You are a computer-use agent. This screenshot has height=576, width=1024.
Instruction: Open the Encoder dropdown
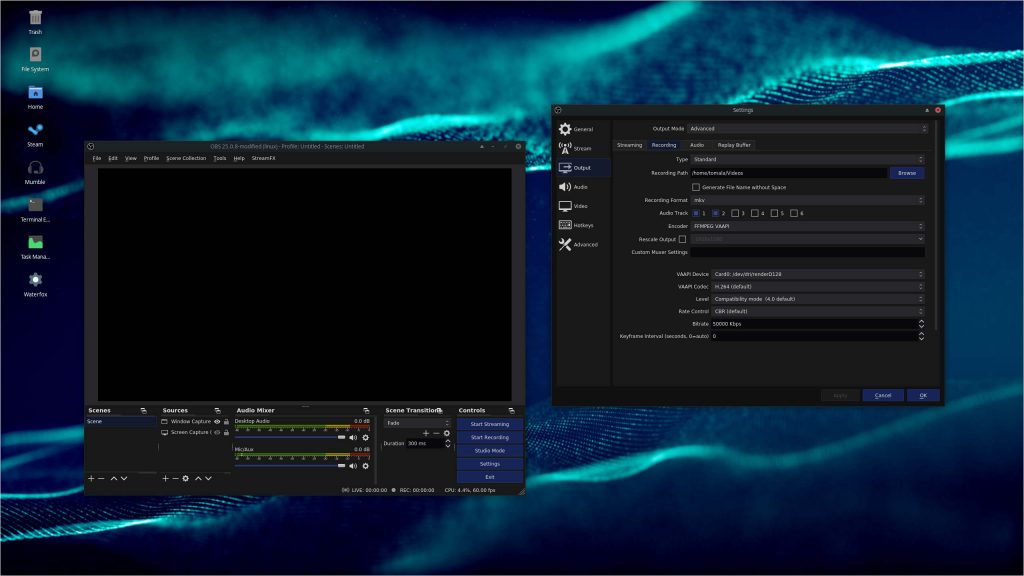click(x=807, y=226)
